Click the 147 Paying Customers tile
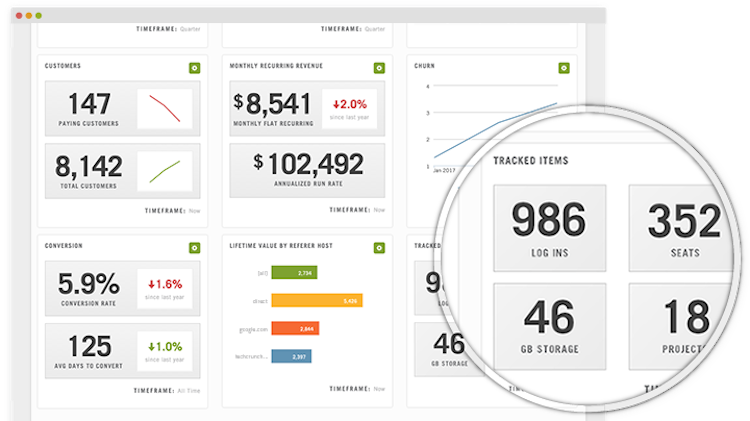This screenshot has height=421, width=750. coord(122,109)
